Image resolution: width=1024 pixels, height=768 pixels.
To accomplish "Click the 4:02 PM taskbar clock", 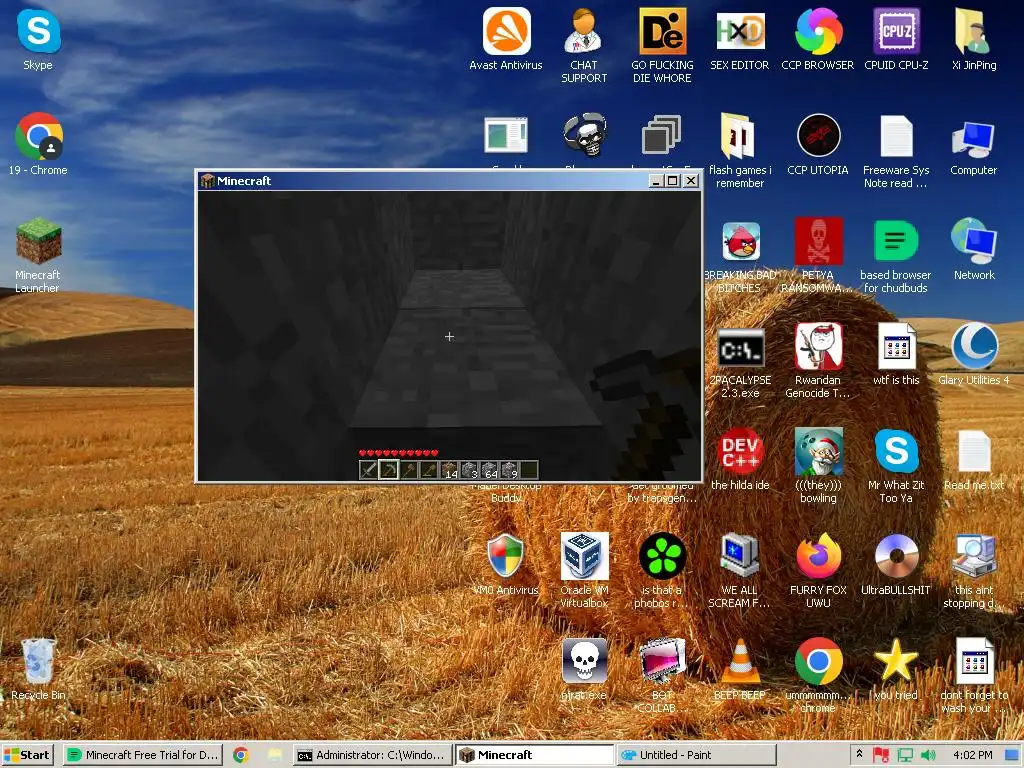I will [972, 755].
